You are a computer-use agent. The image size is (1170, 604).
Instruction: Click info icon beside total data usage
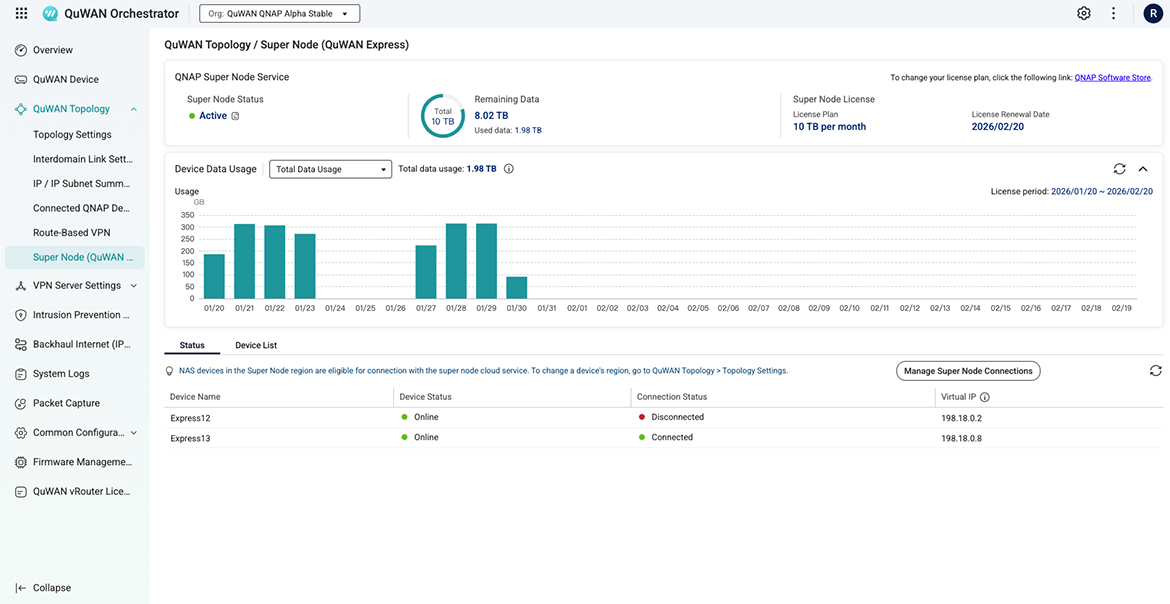(509, 169)
